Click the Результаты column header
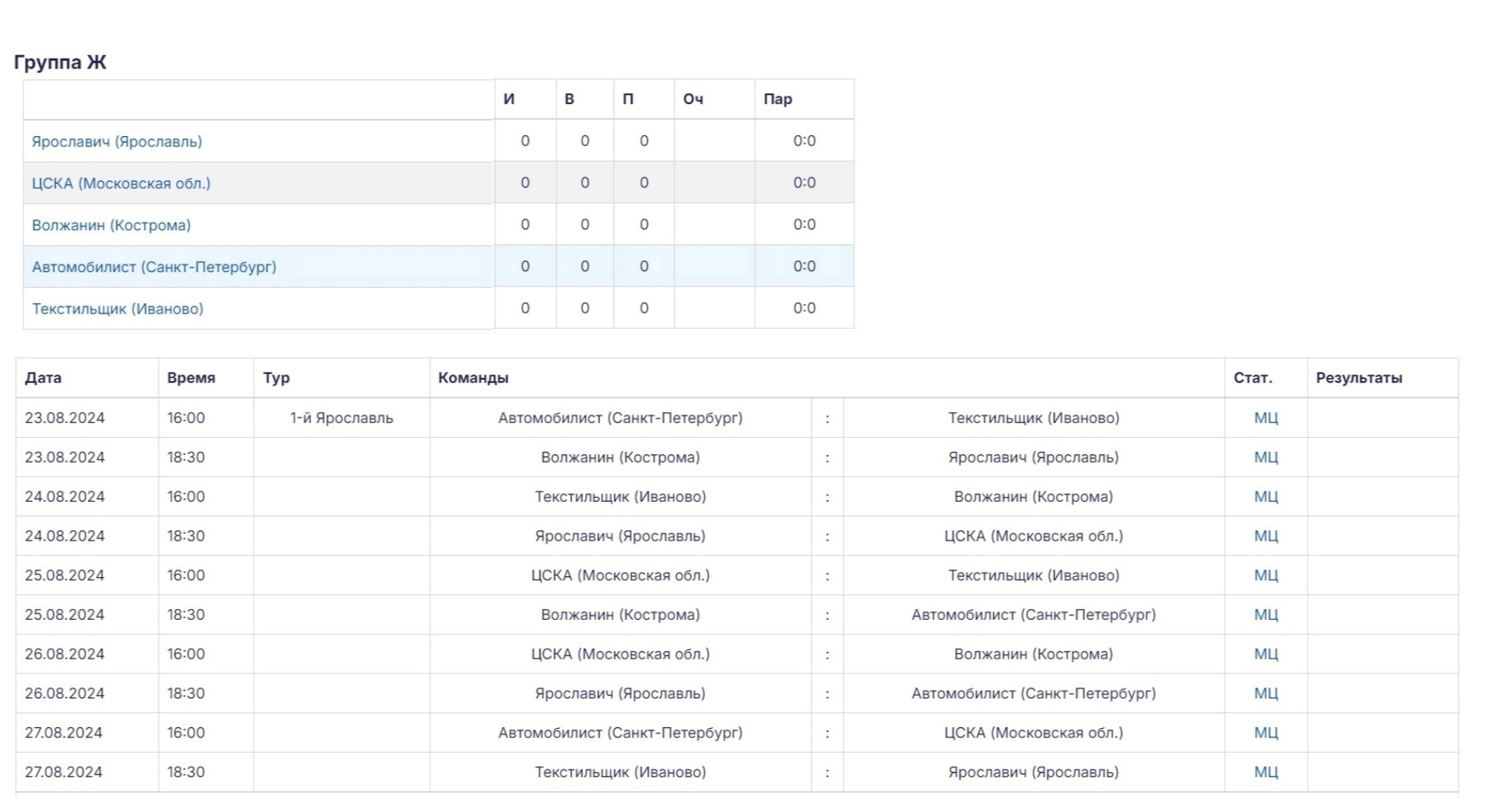Screen dimensions: 1487x812 pyautogui.click(x=1359, y=378)
